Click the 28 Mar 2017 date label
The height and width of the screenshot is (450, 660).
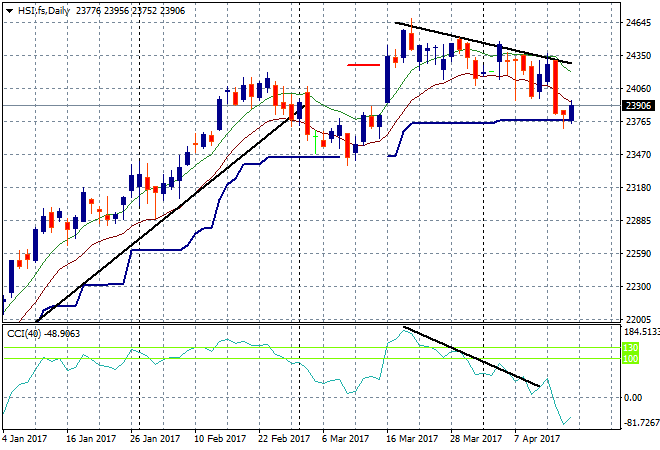(476, 439)
